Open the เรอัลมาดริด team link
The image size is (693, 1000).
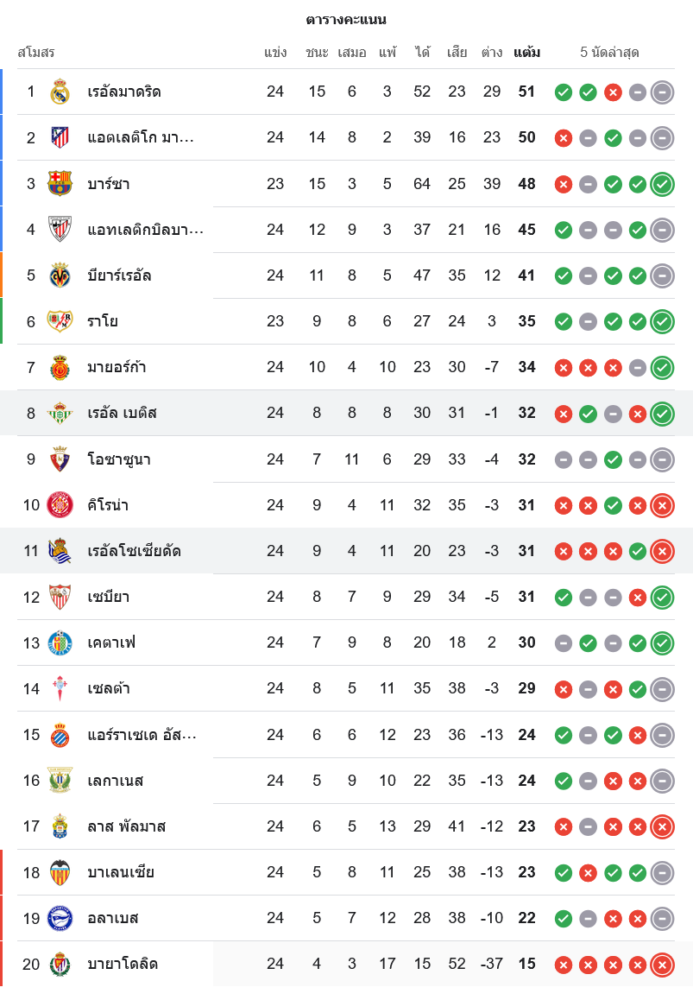pyautogui.click(x=124, y=92)
